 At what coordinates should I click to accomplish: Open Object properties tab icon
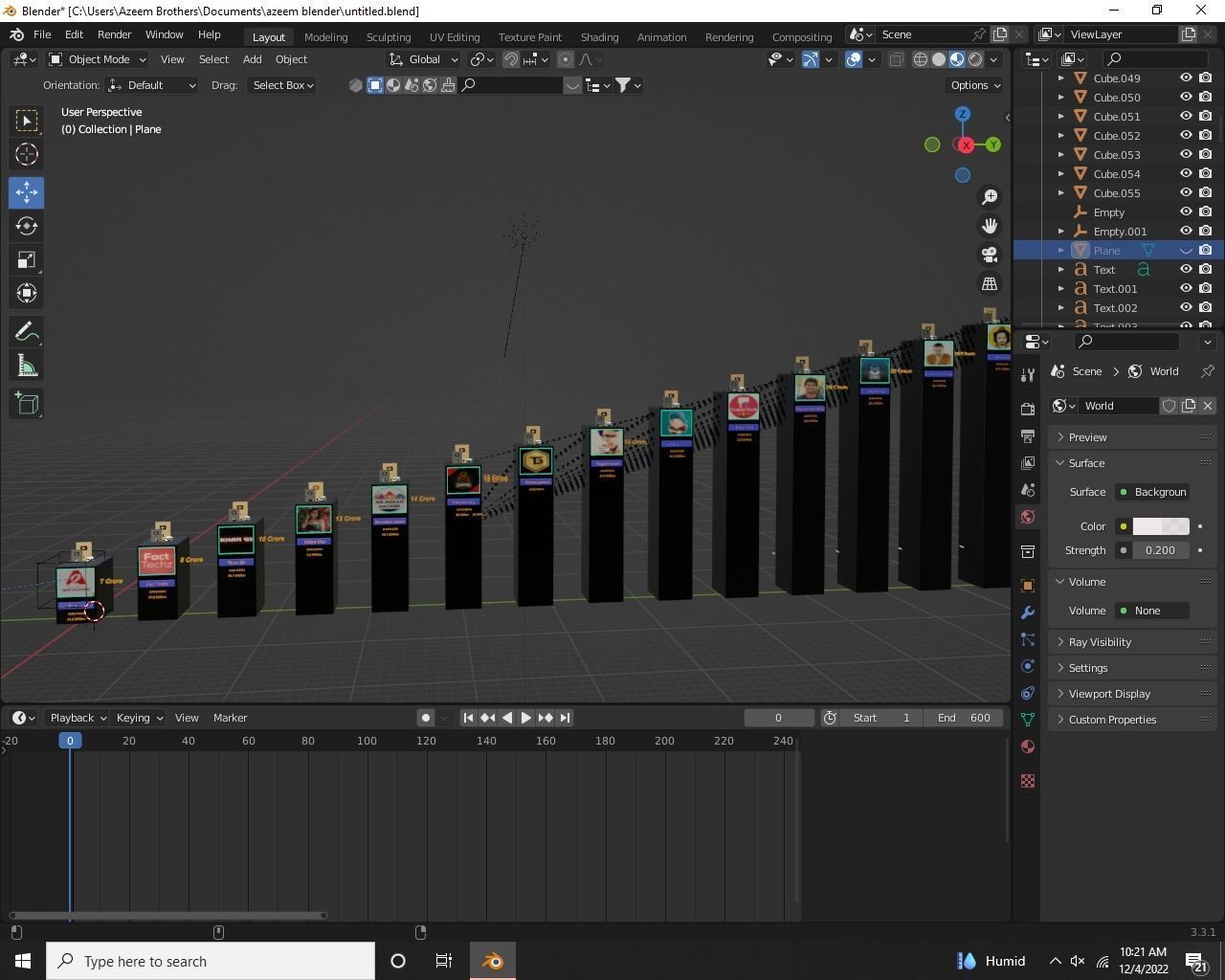click(1028, 585)
